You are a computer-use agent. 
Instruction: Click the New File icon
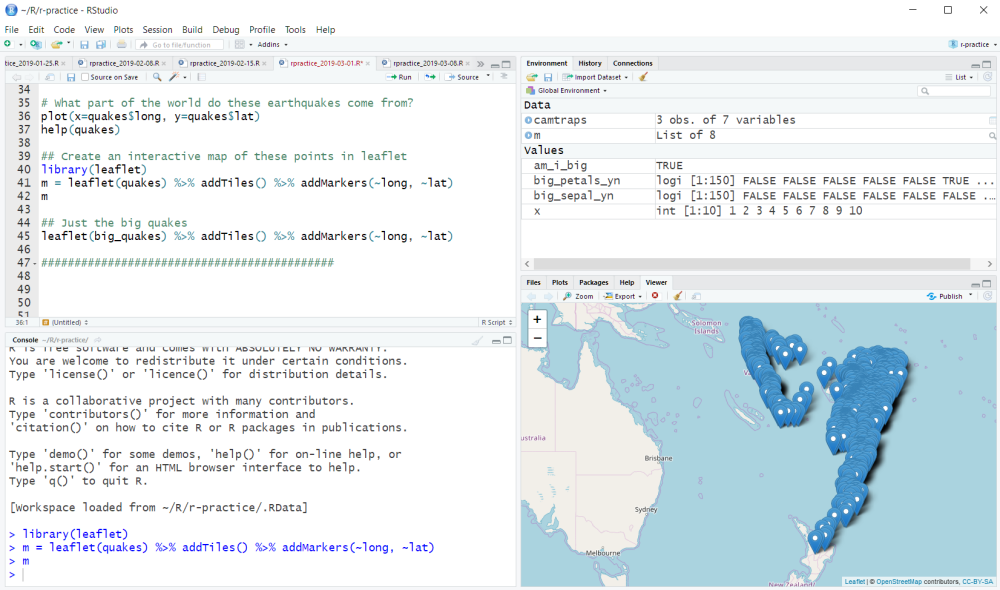click(x=8, y=44)
